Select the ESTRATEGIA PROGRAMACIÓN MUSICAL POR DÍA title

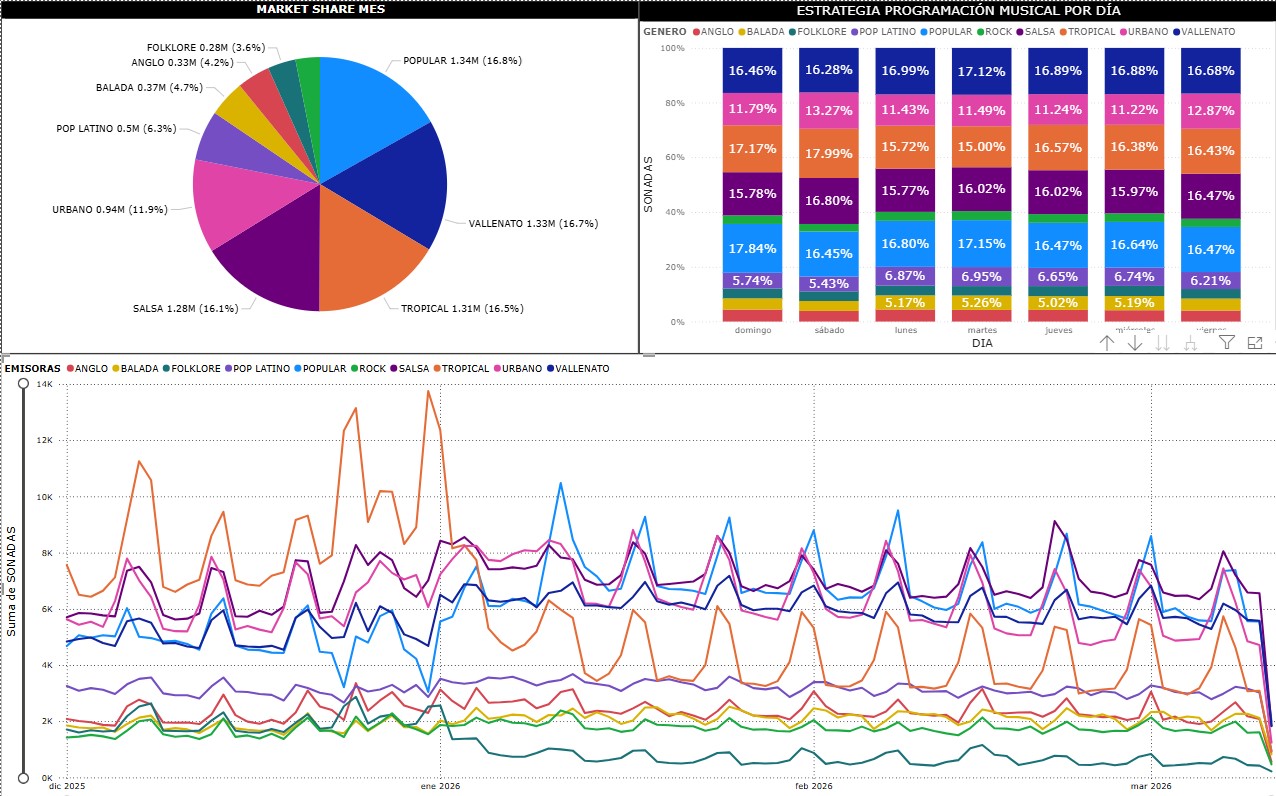tap(957, 10)
